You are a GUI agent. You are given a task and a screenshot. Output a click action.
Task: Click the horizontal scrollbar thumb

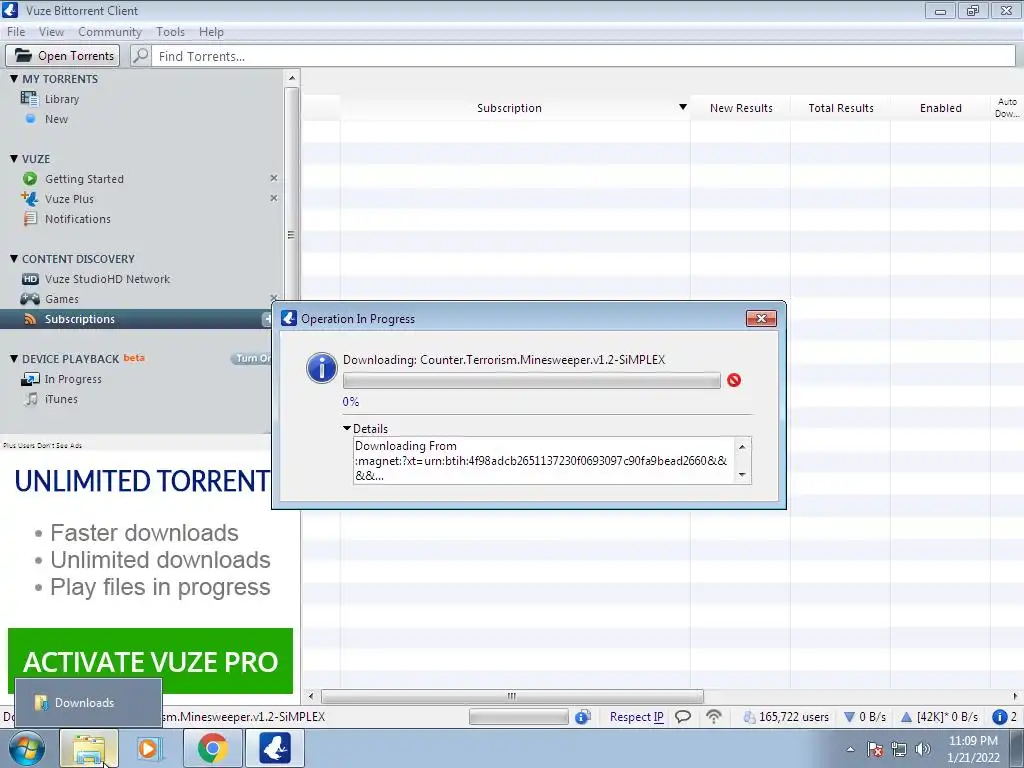[x=512, y=696]
